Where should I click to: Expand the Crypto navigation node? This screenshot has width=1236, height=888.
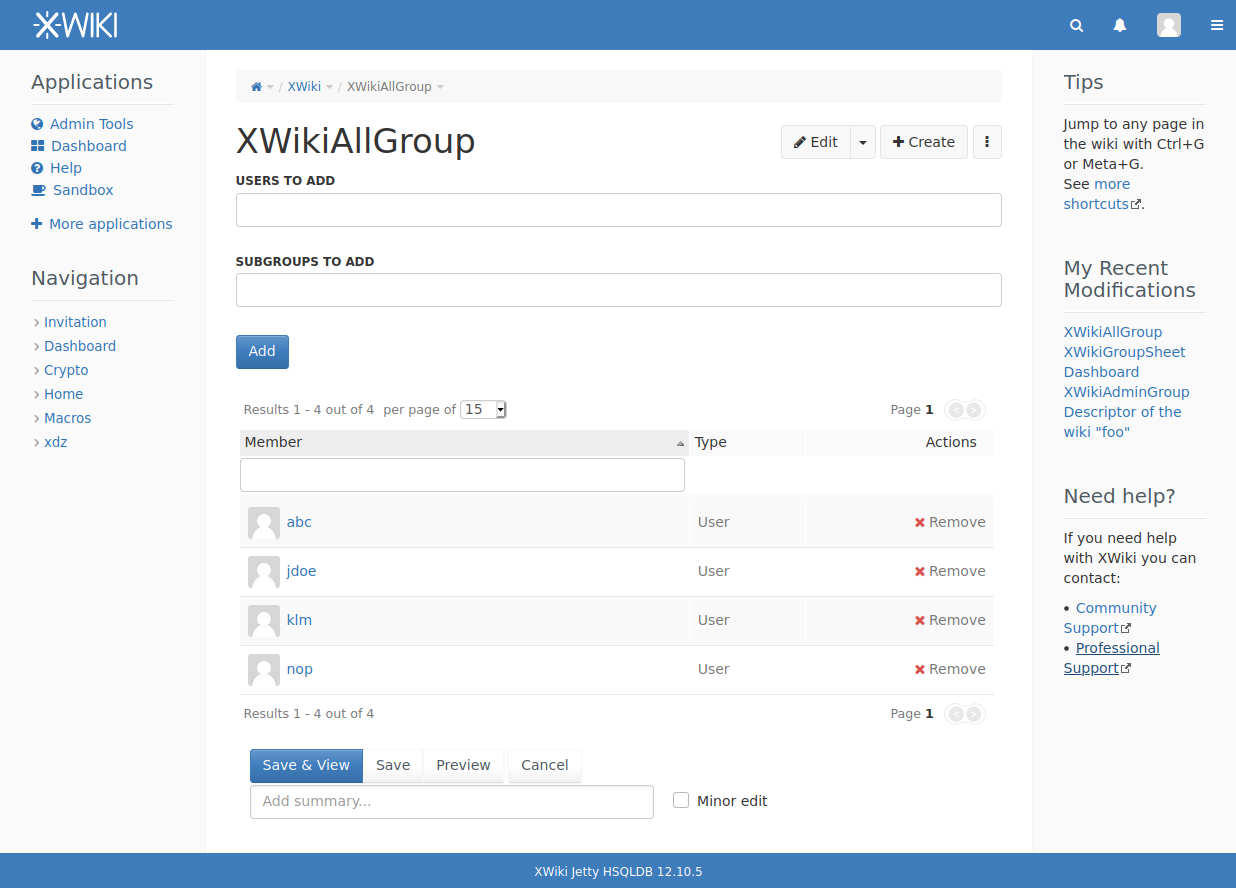pos(36,370)
